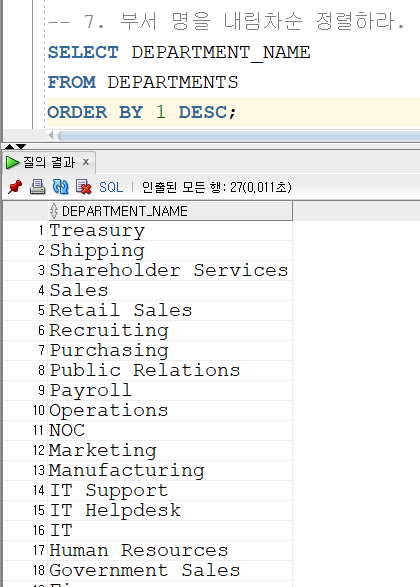The width and height of the screenshot is (420, 587).
Task: Select the Payroll cell
Action: point(170,390)
